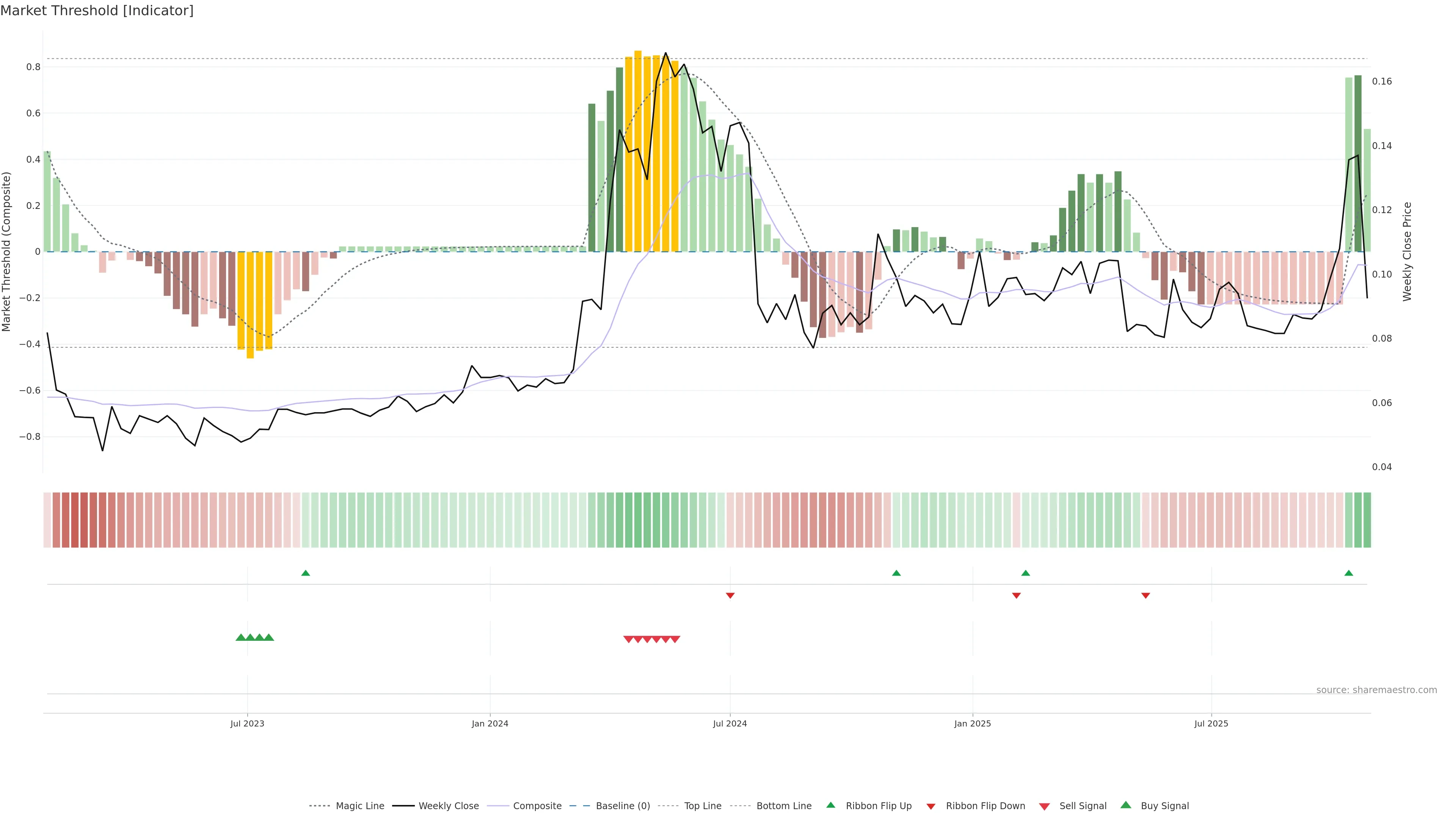The height and width of the screenshot is (819, 1456).
Task: Click the Market Threshold [Indicator] title
Action: [97, 11]
